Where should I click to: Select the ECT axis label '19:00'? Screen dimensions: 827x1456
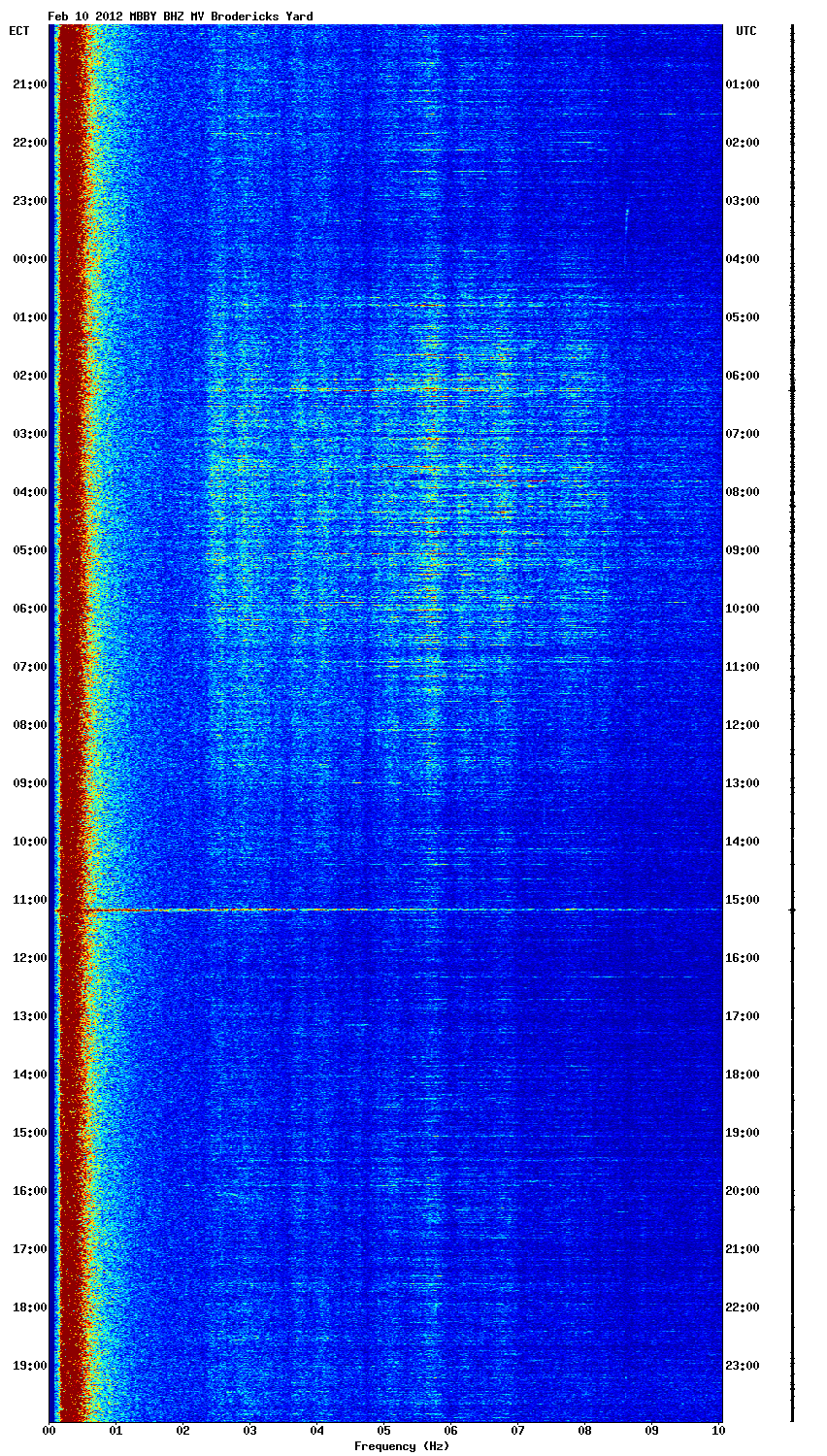pyautogui.click(x=29, y=1366)
